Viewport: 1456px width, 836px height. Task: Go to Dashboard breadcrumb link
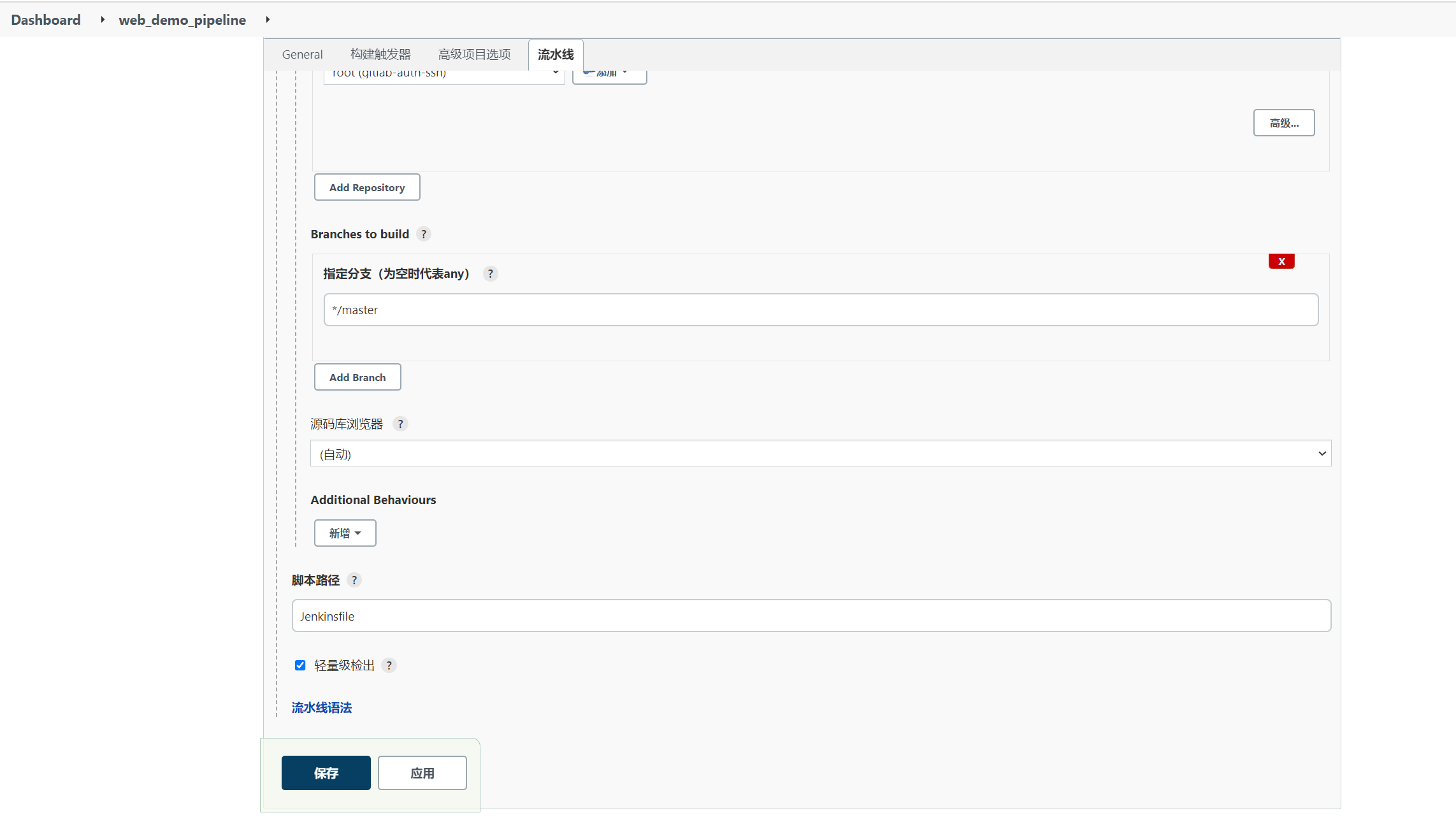[46, 20]
